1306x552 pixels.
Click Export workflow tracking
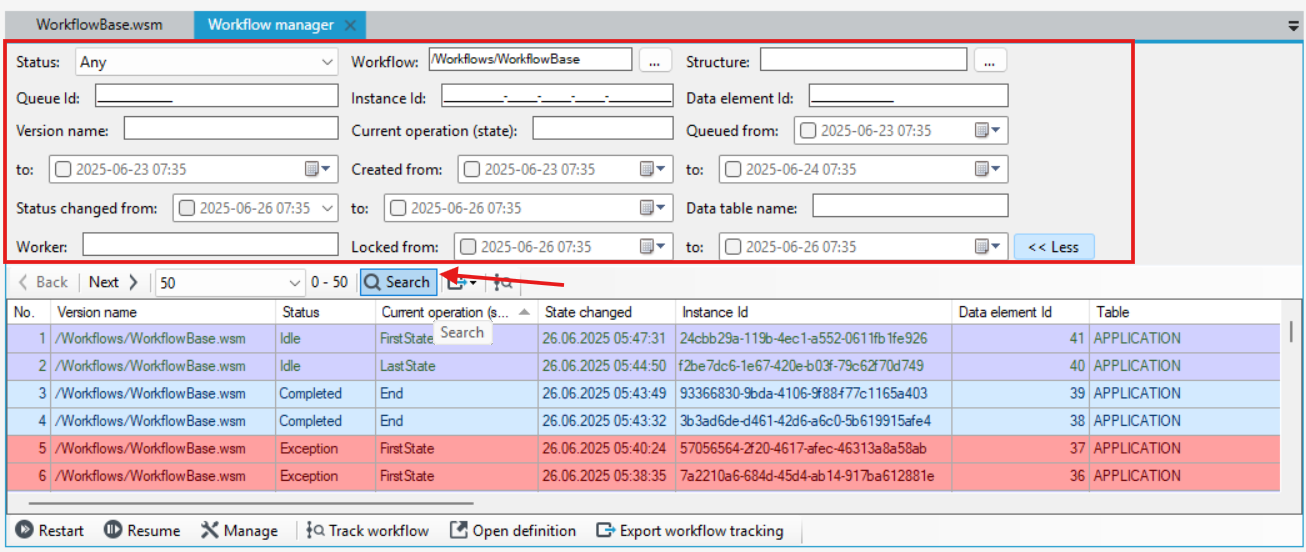pyautogui.click(x=690, y=531)
